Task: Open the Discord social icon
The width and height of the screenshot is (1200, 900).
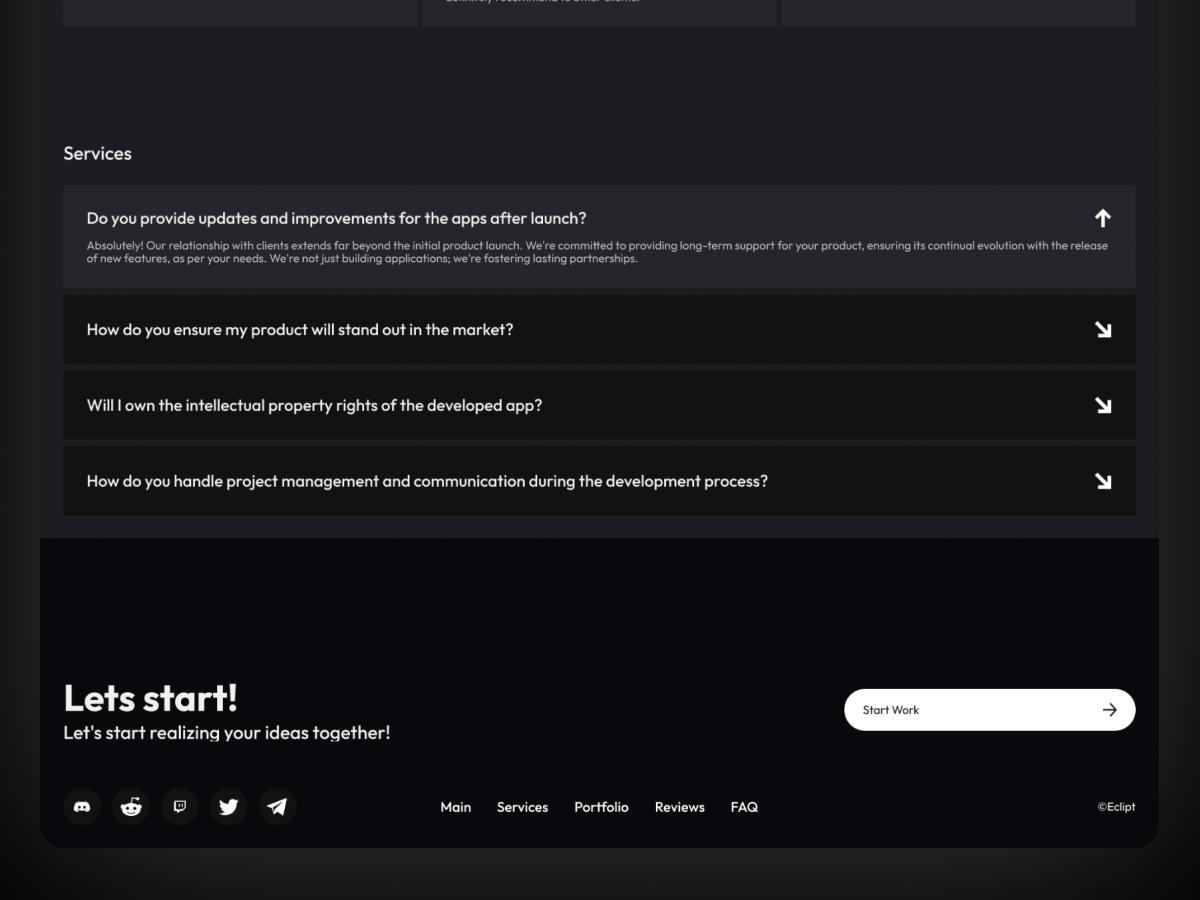Action: click(82, 807)
